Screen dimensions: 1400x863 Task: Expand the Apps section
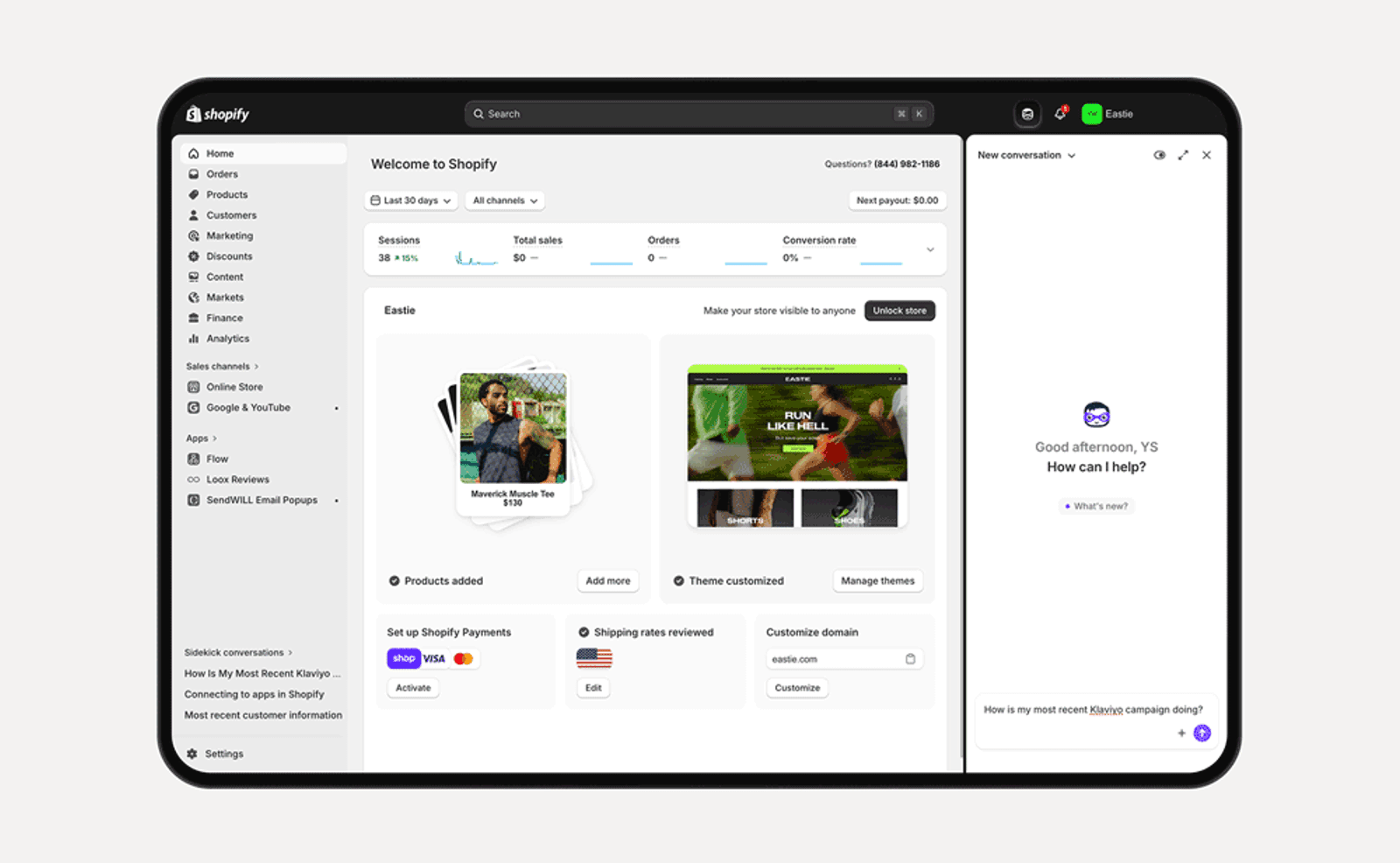pyautogui.click(x=201, y=439)
